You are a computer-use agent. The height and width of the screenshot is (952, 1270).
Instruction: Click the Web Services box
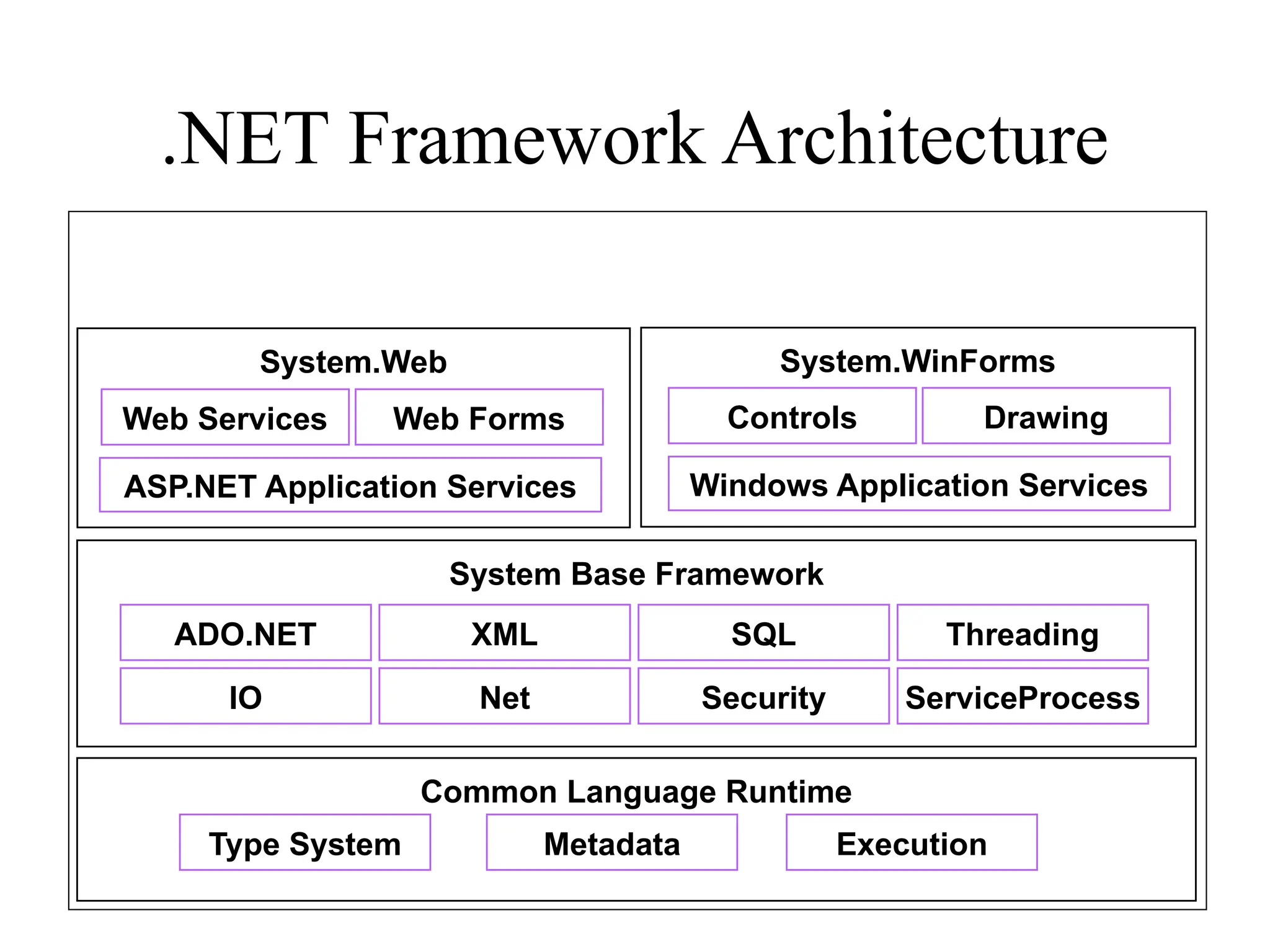click(x=225, y=417)
